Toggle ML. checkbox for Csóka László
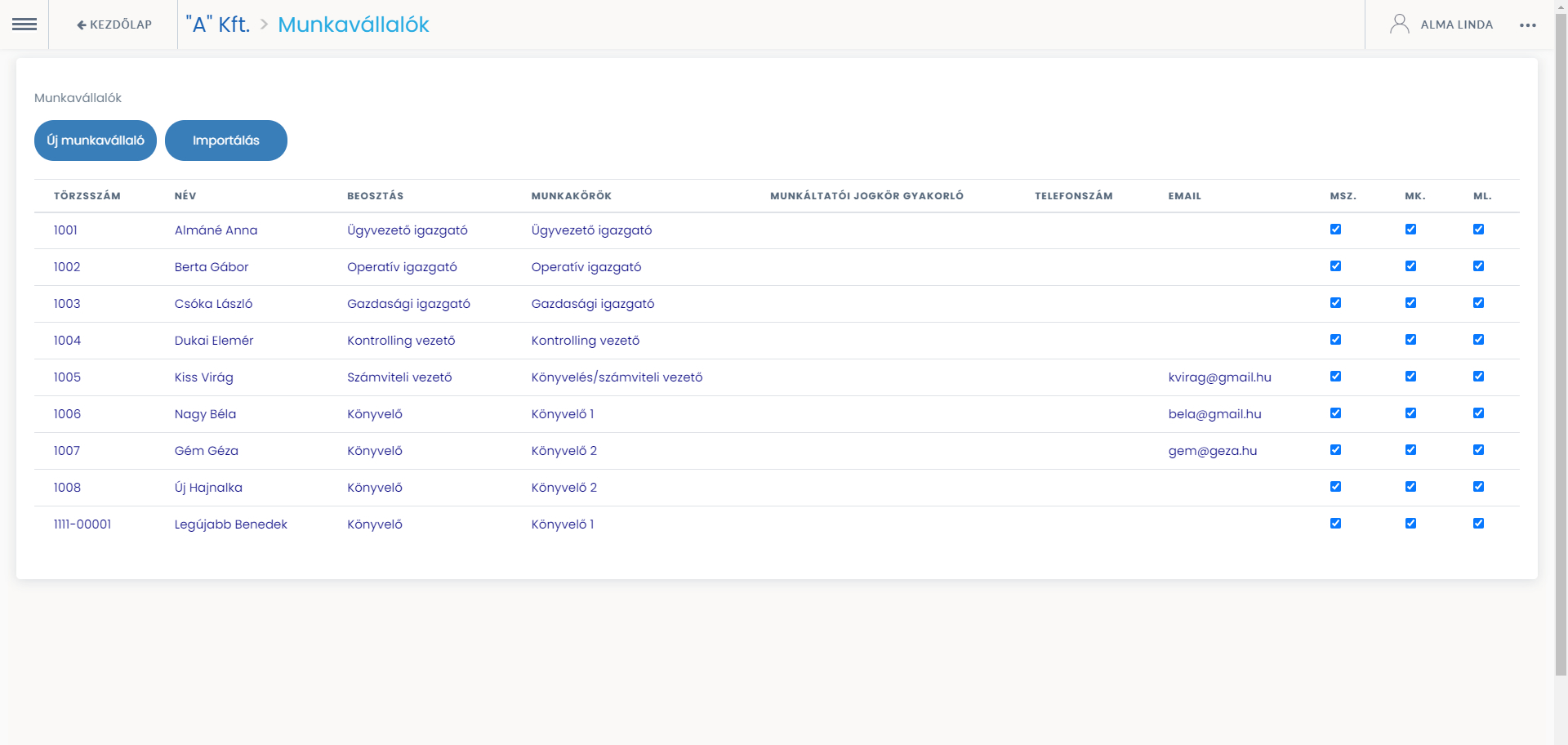Viewport: 1568px width, 745px height. tap(1478, 303)
